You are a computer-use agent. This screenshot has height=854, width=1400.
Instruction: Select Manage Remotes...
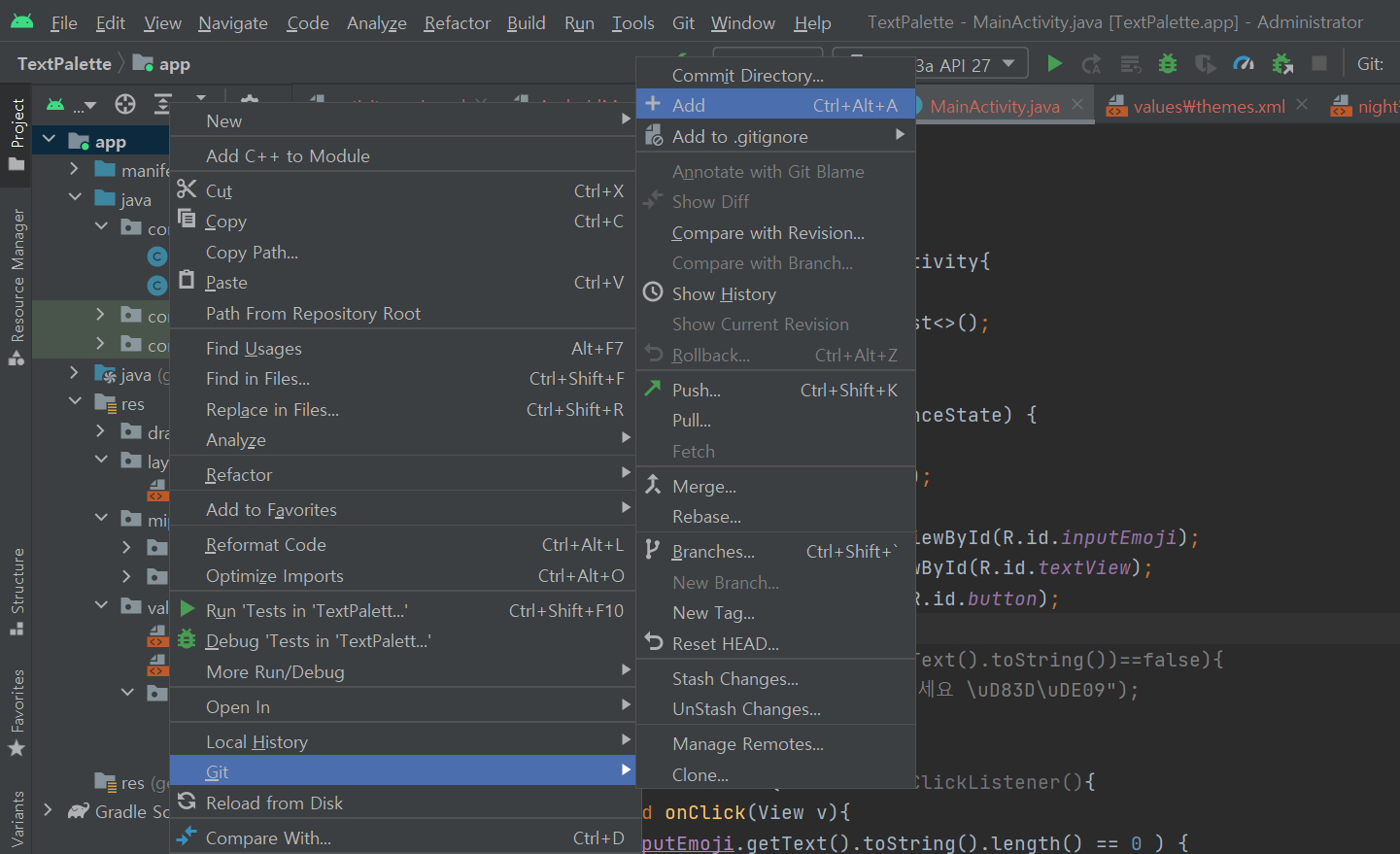pyautogui.click(x=775, y=743)
